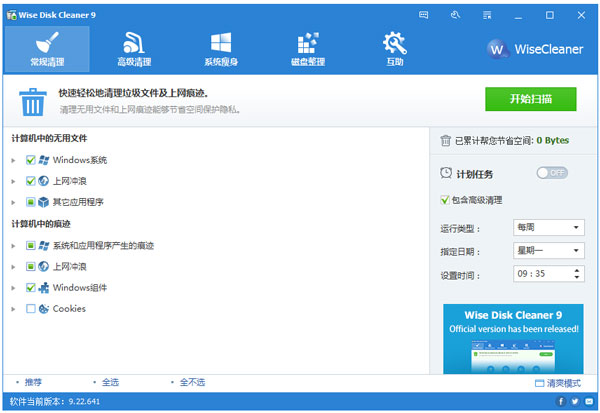Screen dimensions: 600x413
Task: Switch to 高级清理 tab
Action: tap(134, 49)
